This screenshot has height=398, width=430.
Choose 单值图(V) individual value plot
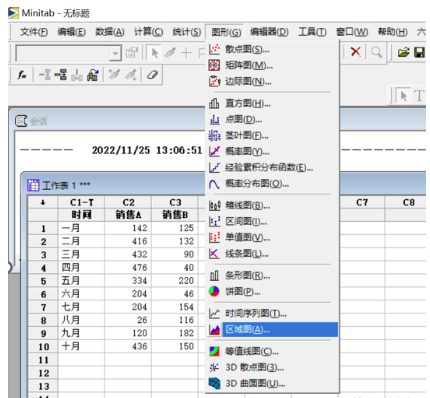click(x=272, y=238)
